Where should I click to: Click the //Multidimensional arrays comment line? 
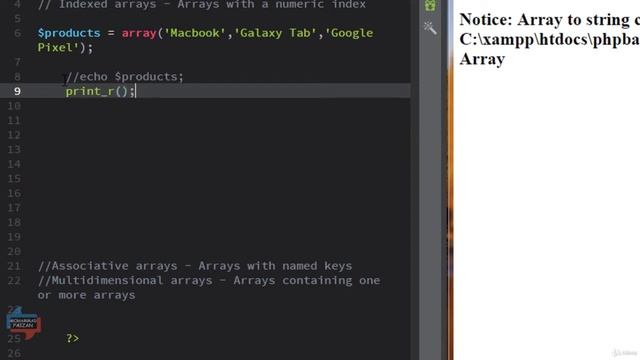[x=209, y=287]
